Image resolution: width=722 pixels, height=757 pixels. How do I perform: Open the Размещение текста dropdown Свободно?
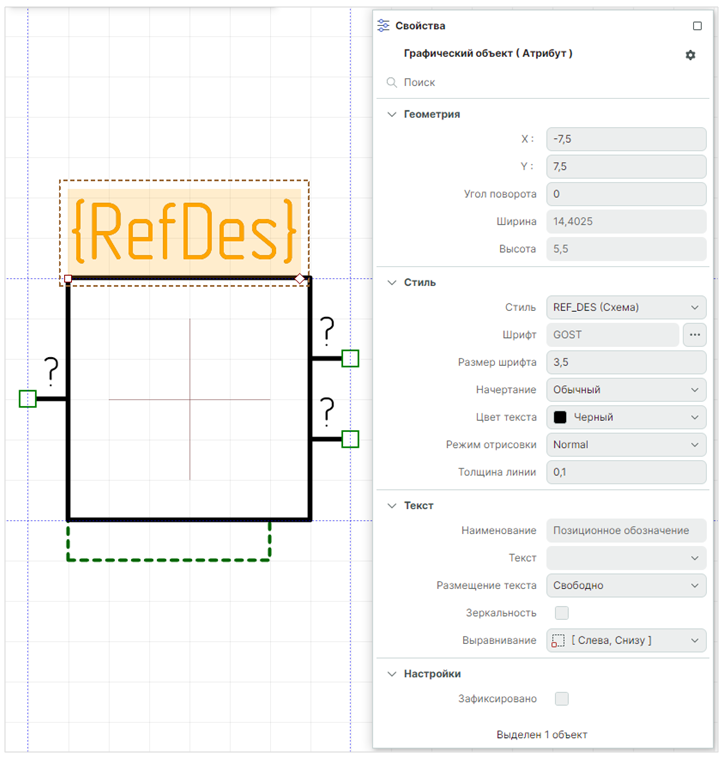[x=626, y=586]
